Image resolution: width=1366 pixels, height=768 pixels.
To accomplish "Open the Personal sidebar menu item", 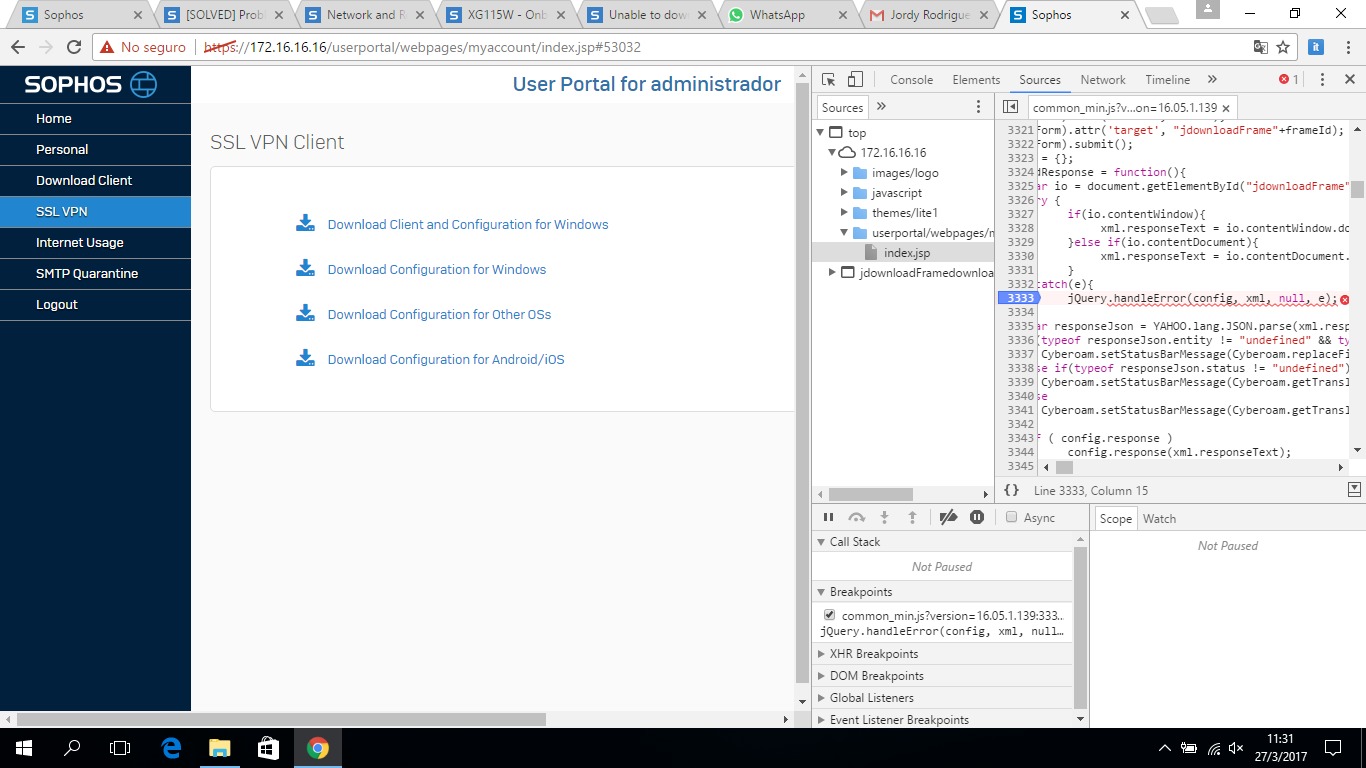I will click(x=95, y=149).
